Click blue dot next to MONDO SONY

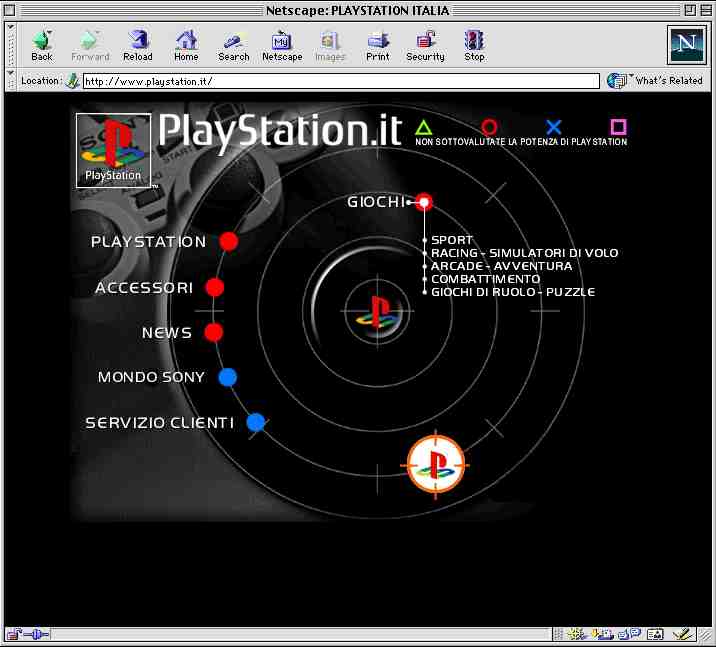[228, 377]
